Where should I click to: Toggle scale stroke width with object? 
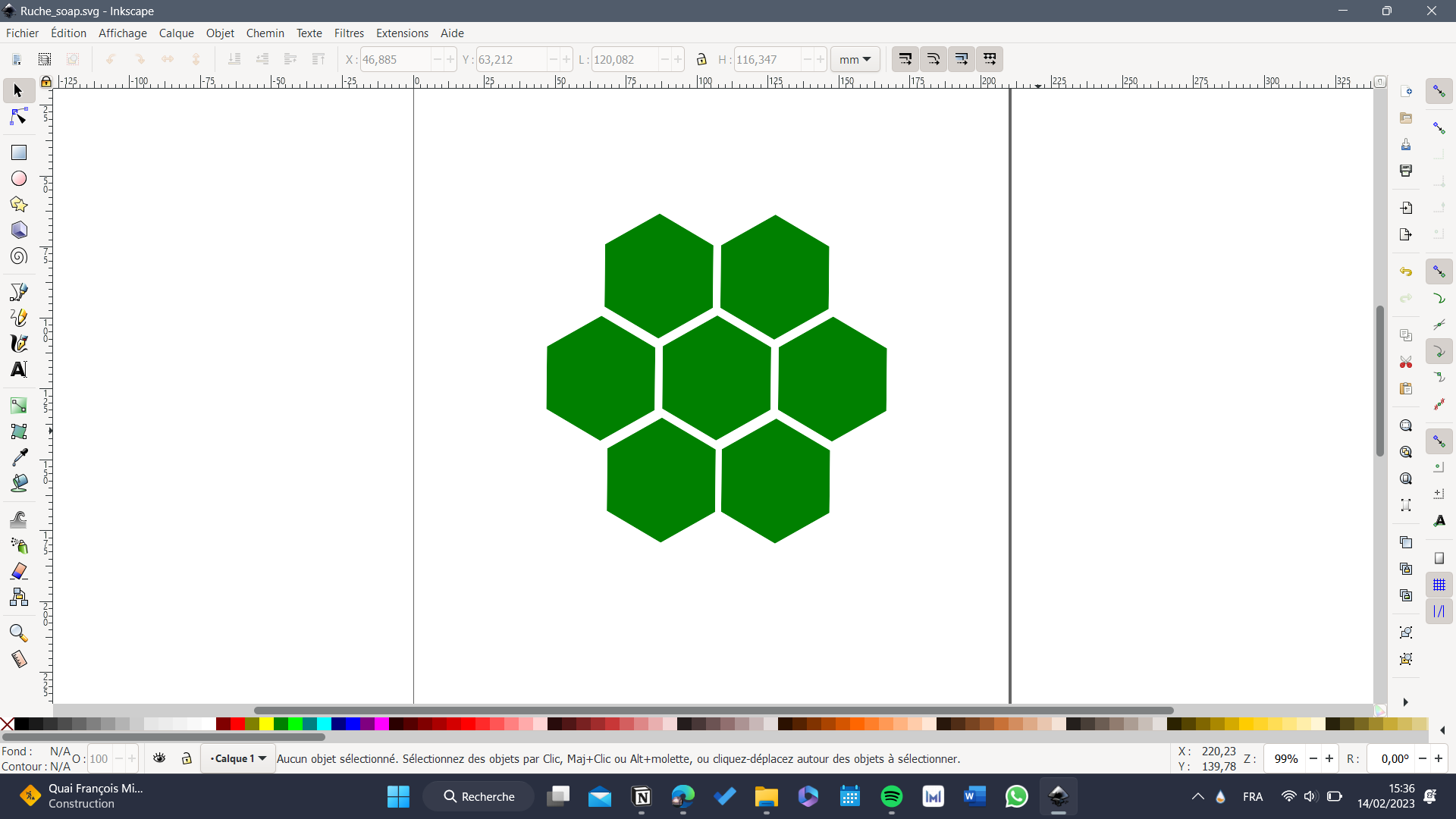905,59
